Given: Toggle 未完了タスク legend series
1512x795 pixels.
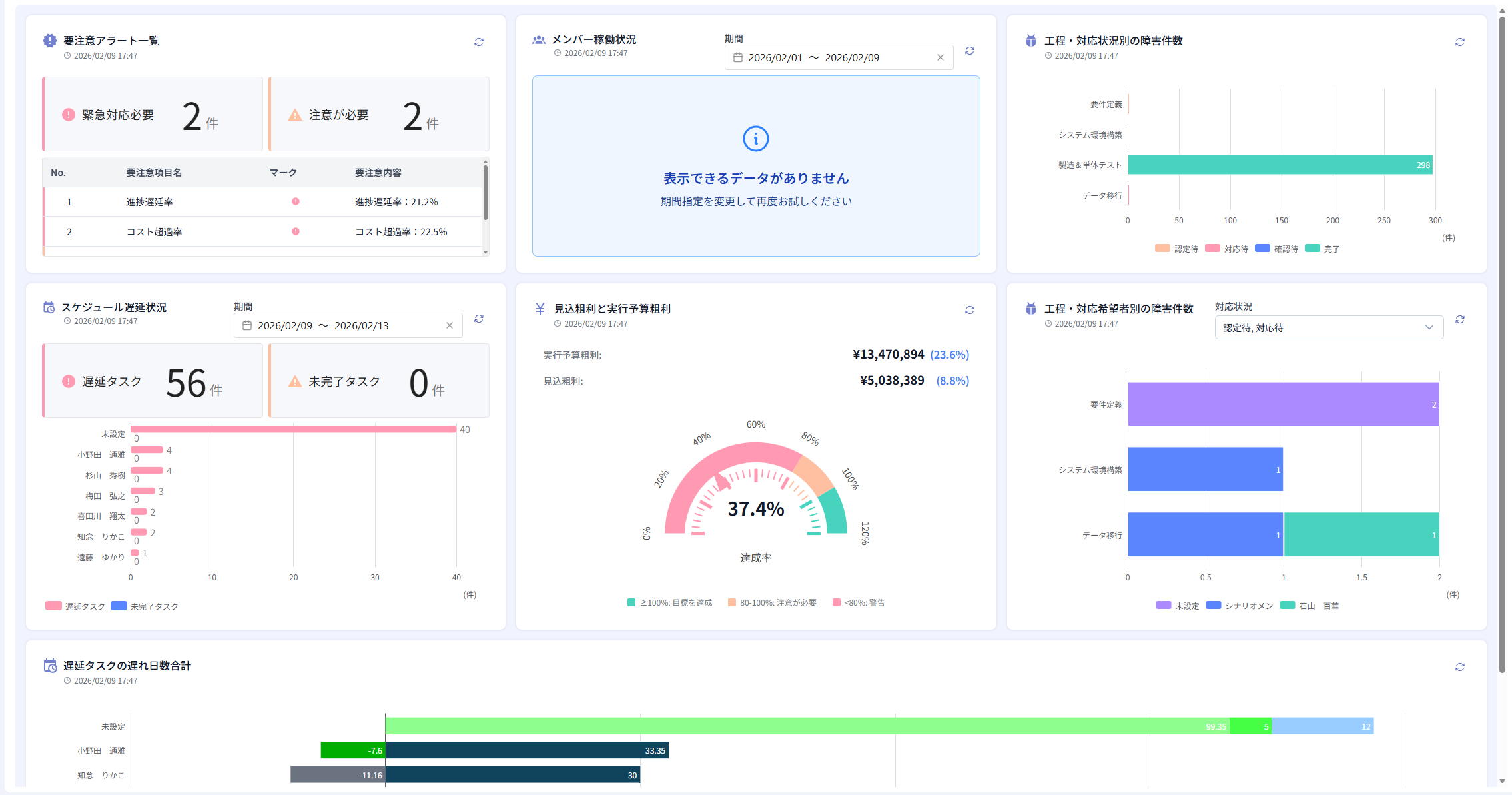Looking at the screenshot, I should point(145,606).
